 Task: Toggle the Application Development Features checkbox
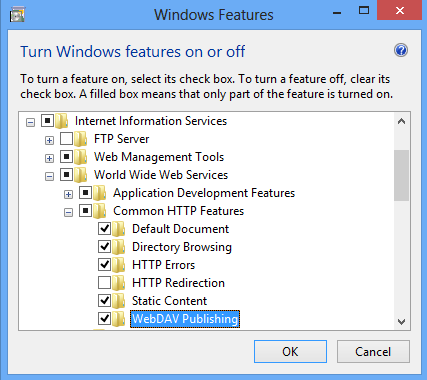coord(85,192)
